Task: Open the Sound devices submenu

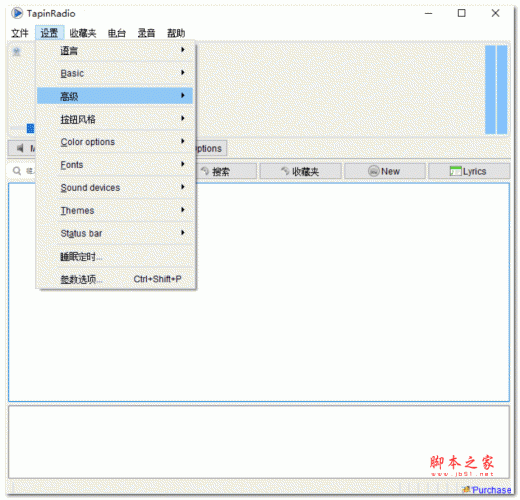Action: 115,187
